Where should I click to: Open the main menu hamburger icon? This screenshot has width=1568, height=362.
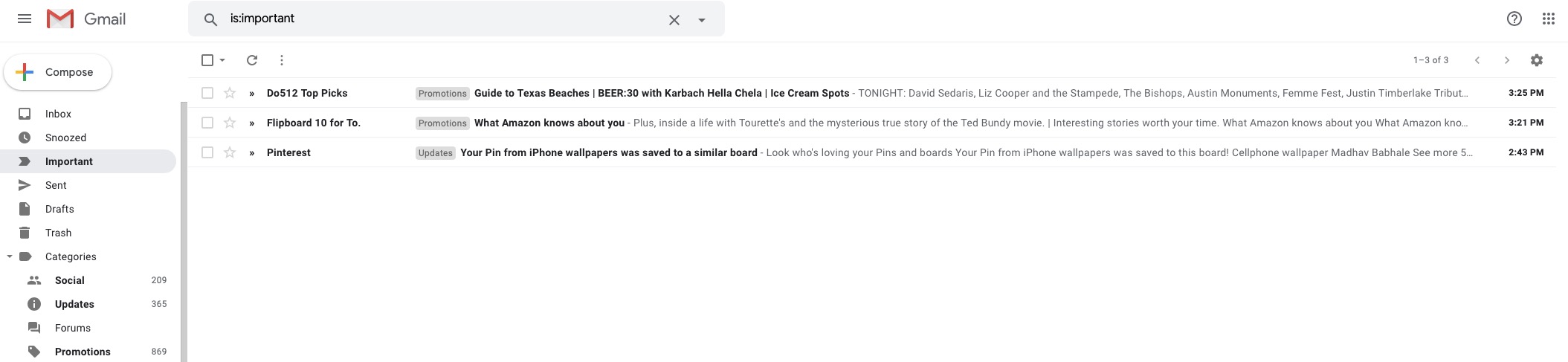25,19
